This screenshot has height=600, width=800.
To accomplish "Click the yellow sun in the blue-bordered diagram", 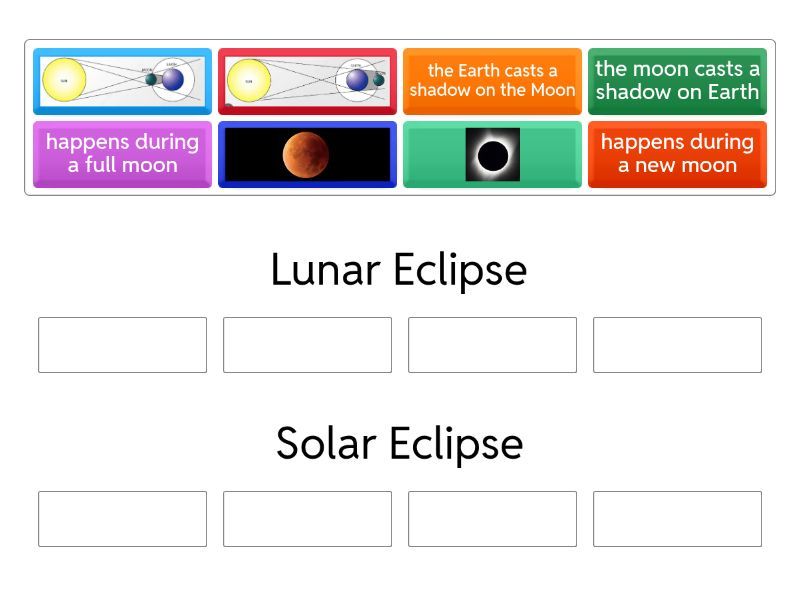I will coord(64,80).
